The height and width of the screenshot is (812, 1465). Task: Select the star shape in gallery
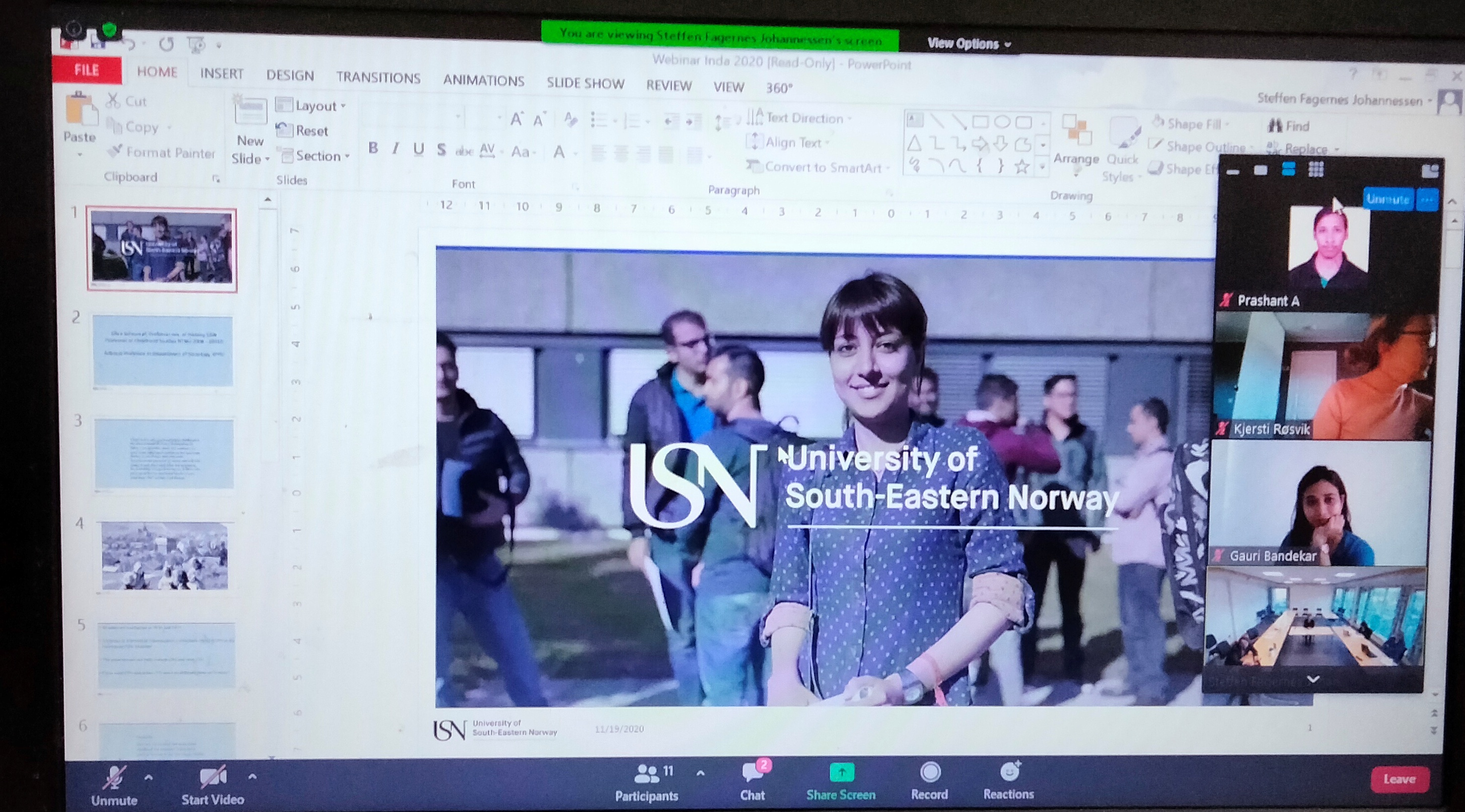pyautogui.click(x=1022, y=167)
